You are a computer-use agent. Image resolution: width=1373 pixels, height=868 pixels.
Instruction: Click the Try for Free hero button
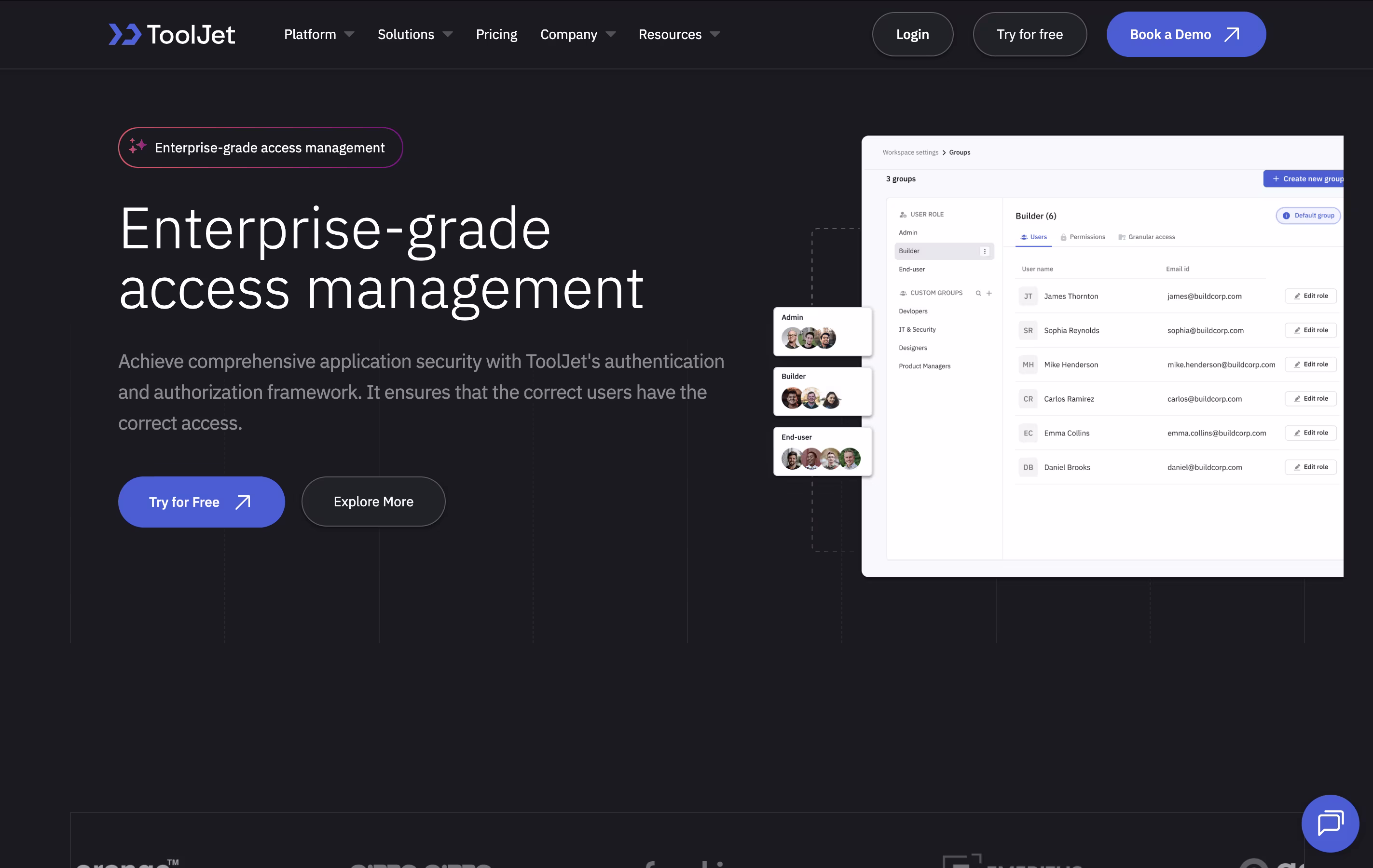[201, 502]
